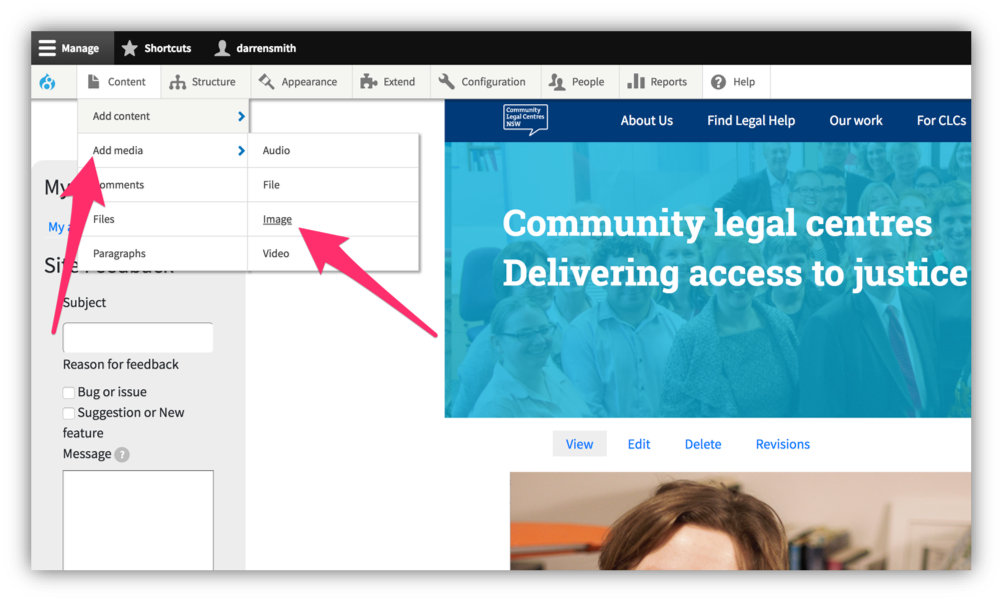Open the For CLCs link

pos(941,120)
